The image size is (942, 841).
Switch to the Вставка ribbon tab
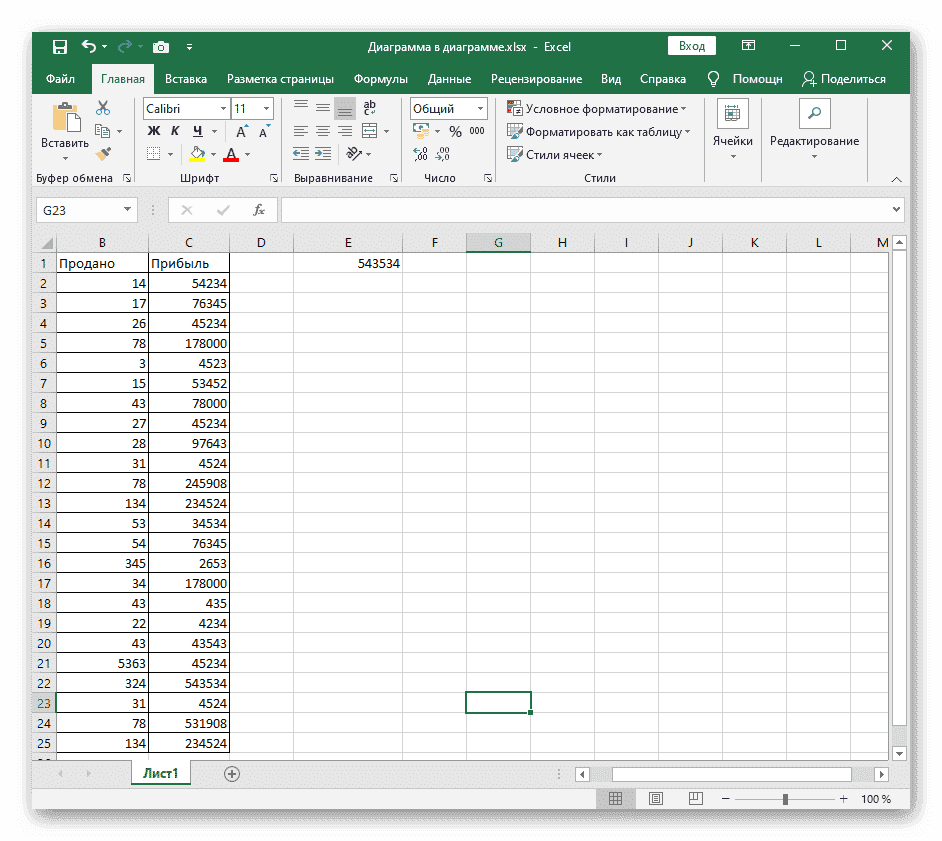point(186,78)
